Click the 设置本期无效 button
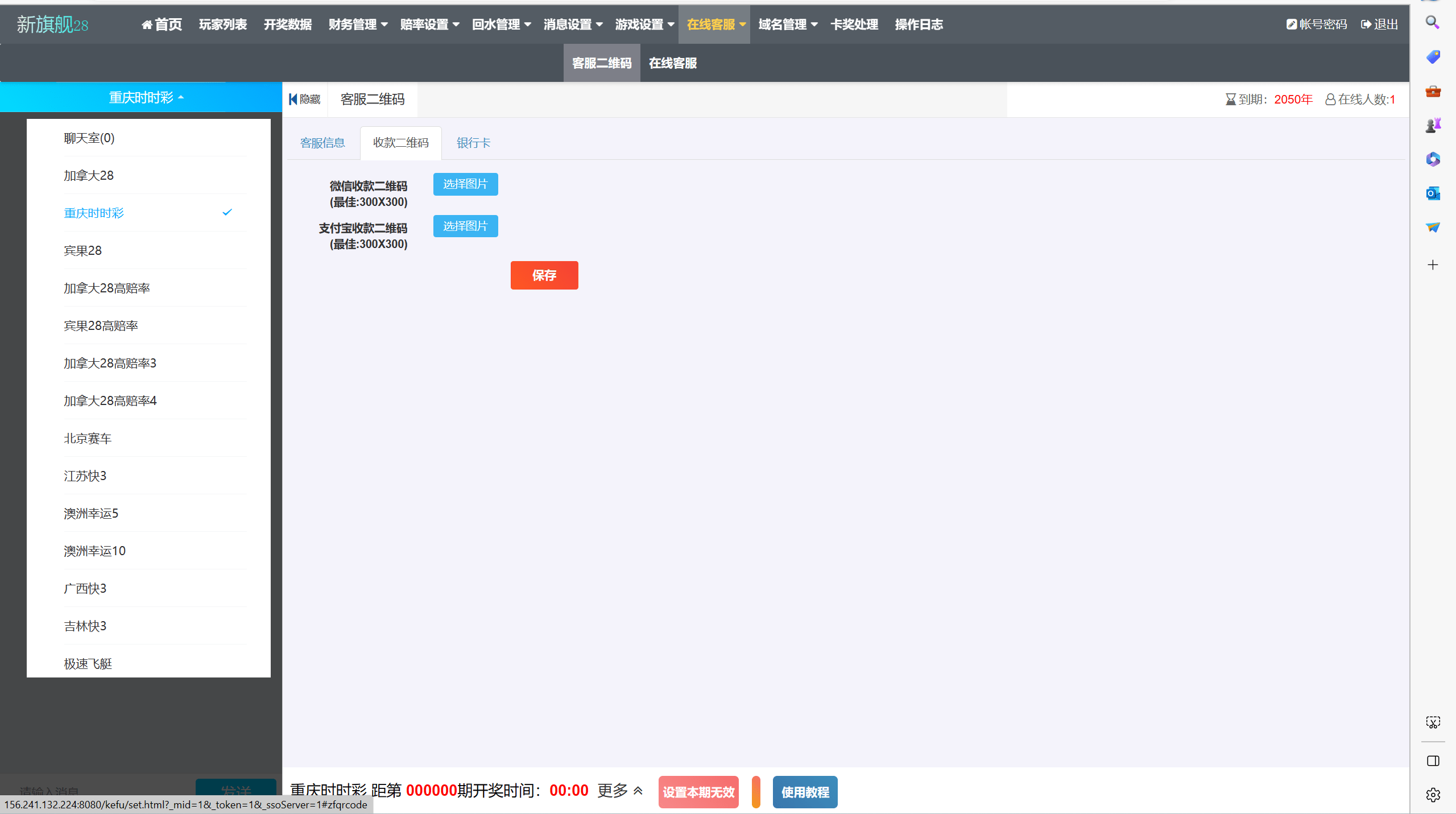1456x814 pixels. tap(698, 792)
